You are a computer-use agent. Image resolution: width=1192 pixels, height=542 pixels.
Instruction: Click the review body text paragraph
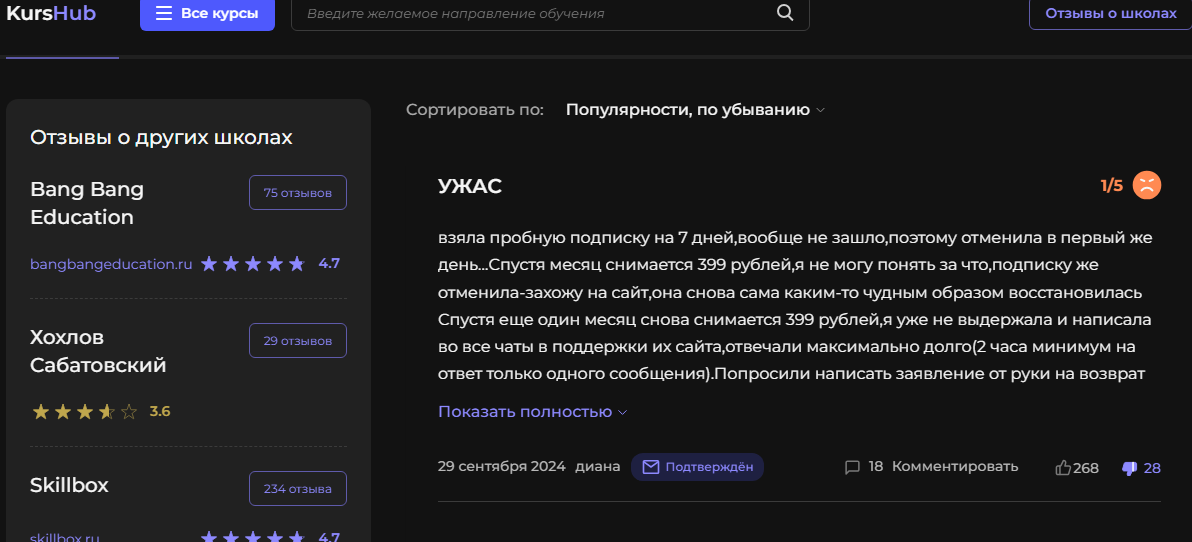pos(795,306)
